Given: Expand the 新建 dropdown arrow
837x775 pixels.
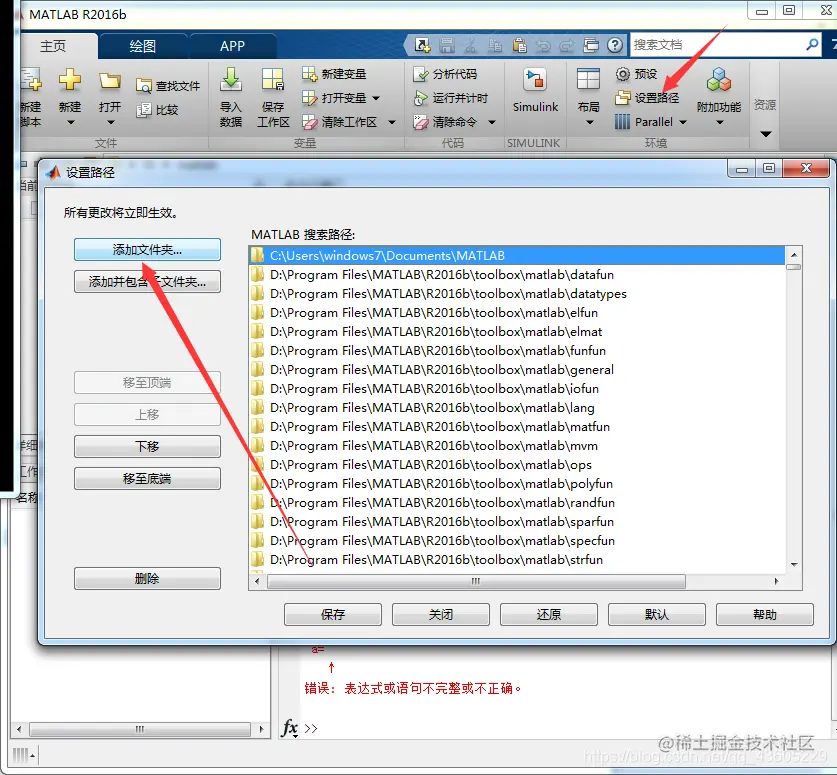Looking at the screenshot, I should [x=70, y=122].
